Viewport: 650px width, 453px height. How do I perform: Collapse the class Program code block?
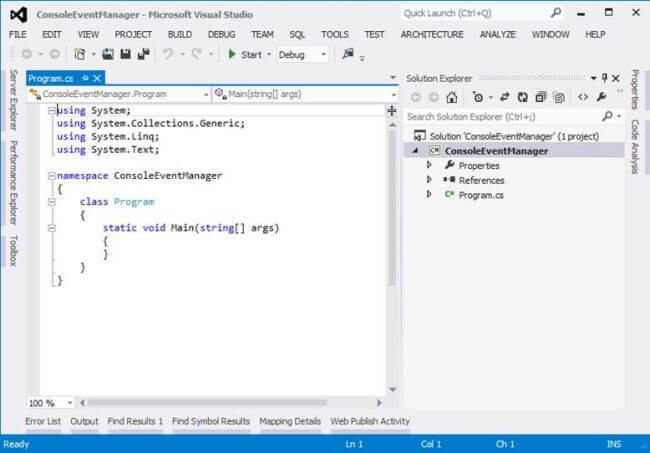pos(51,202)
